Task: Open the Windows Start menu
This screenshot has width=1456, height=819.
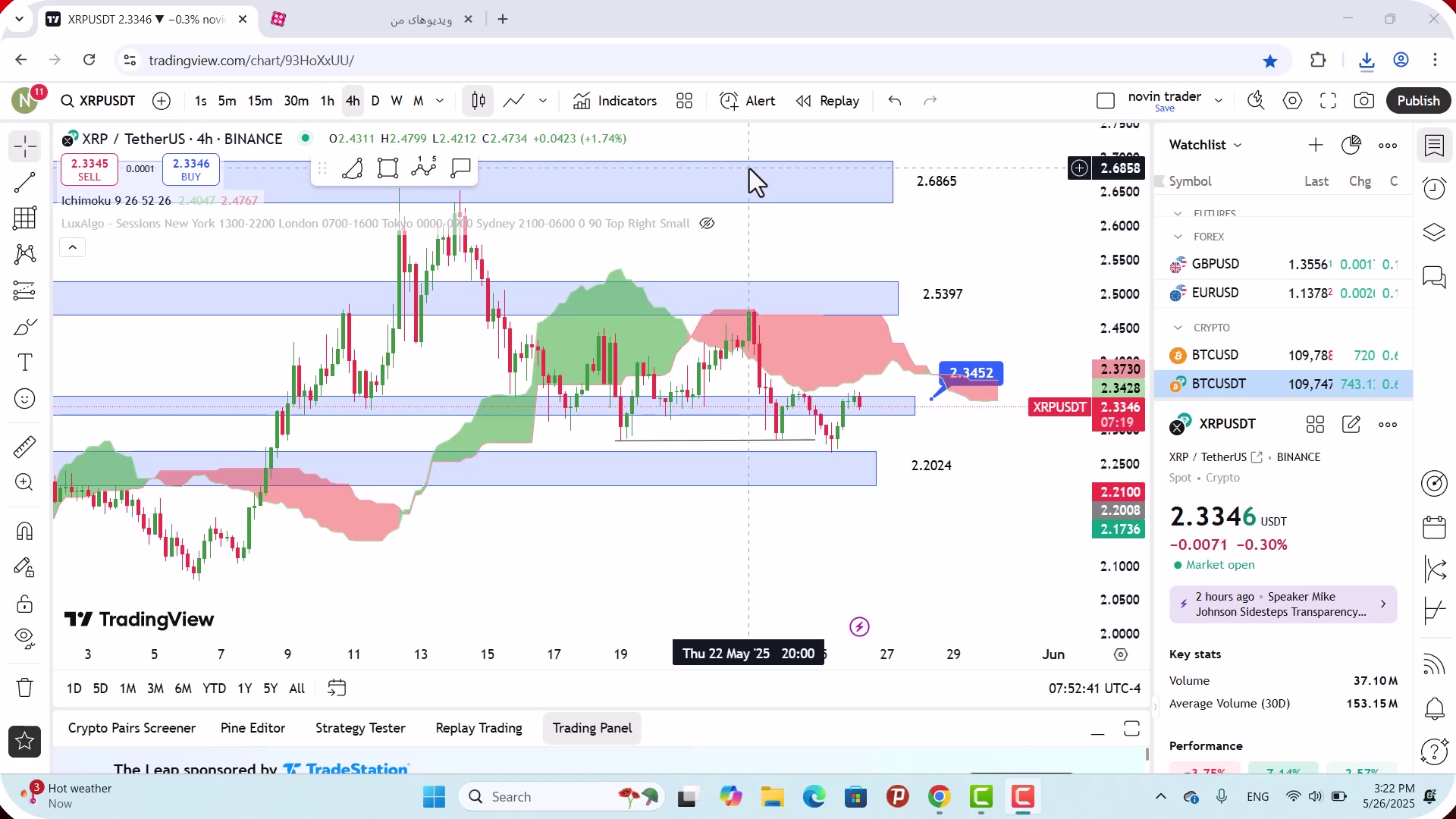Action: click(x=435, y=797)
